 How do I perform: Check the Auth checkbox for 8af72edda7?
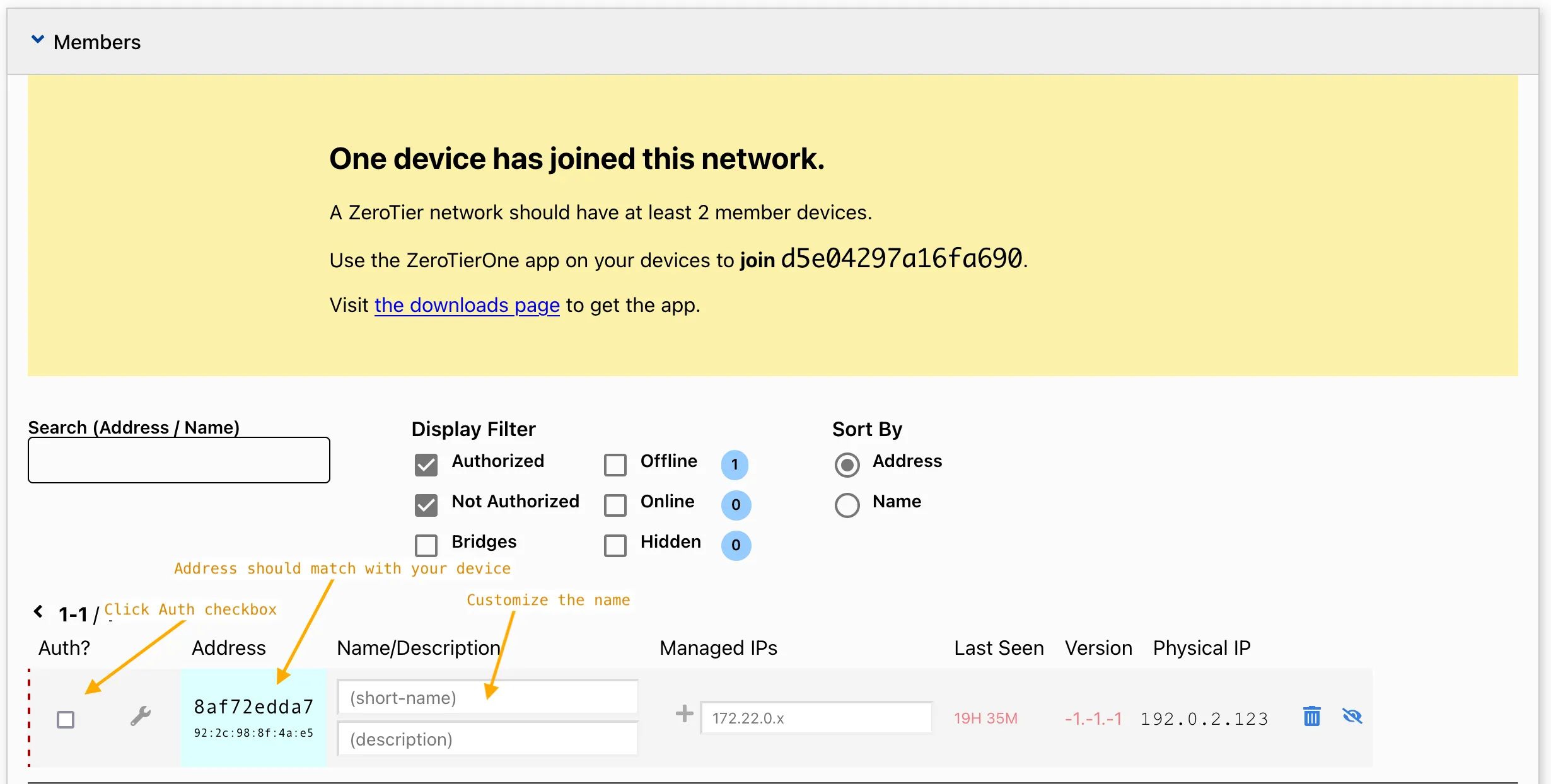click(x=66, y=719)
